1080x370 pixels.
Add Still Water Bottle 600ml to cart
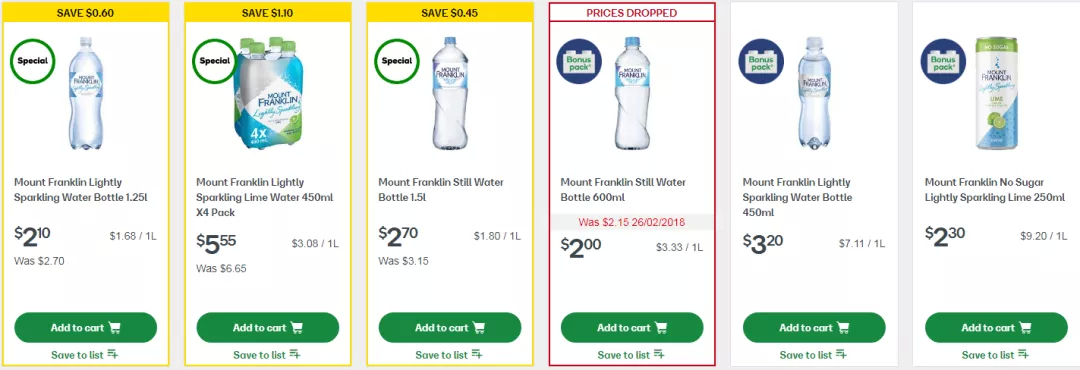(x=632, y=327)
